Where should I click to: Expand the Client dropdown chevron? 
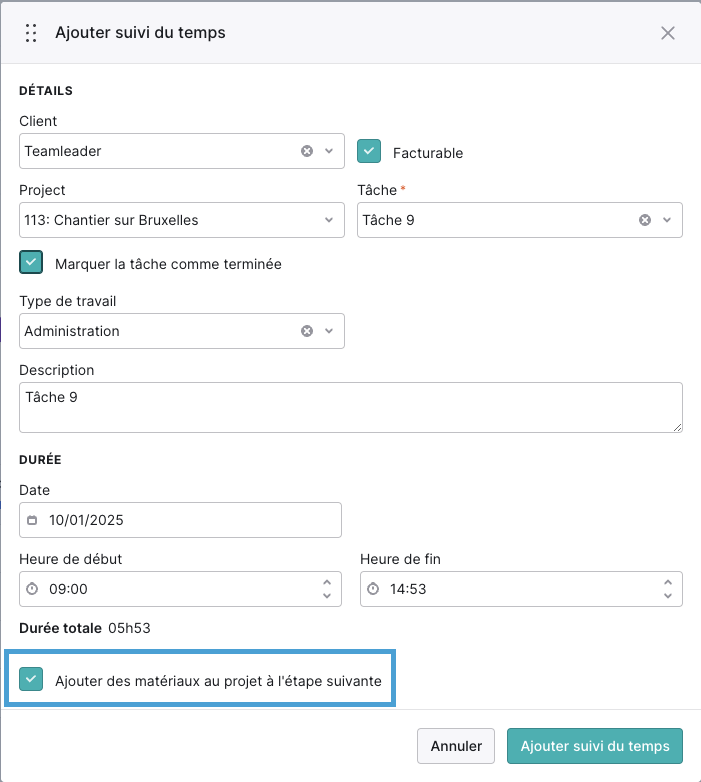point(329,151)
